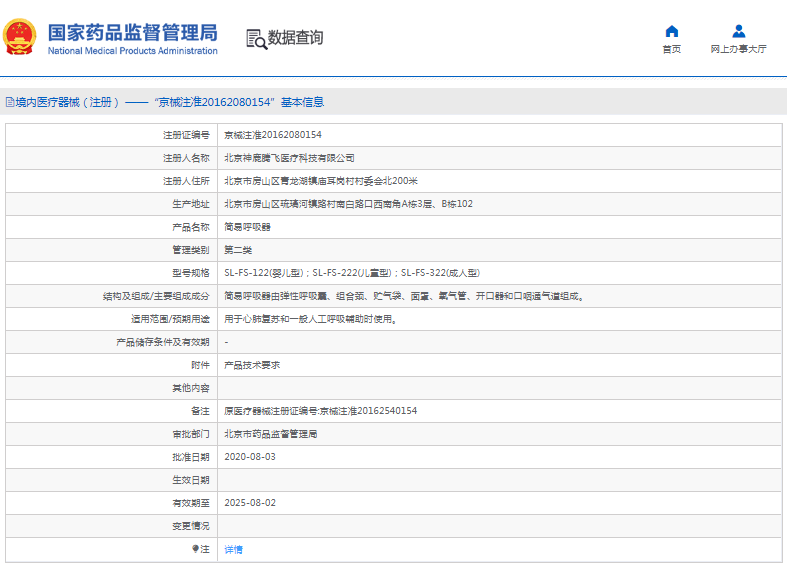Image resolution: width=787 pixels, height=567 pixels.
Task: Go to 首页 via its text label
Action: coord(671,49)
